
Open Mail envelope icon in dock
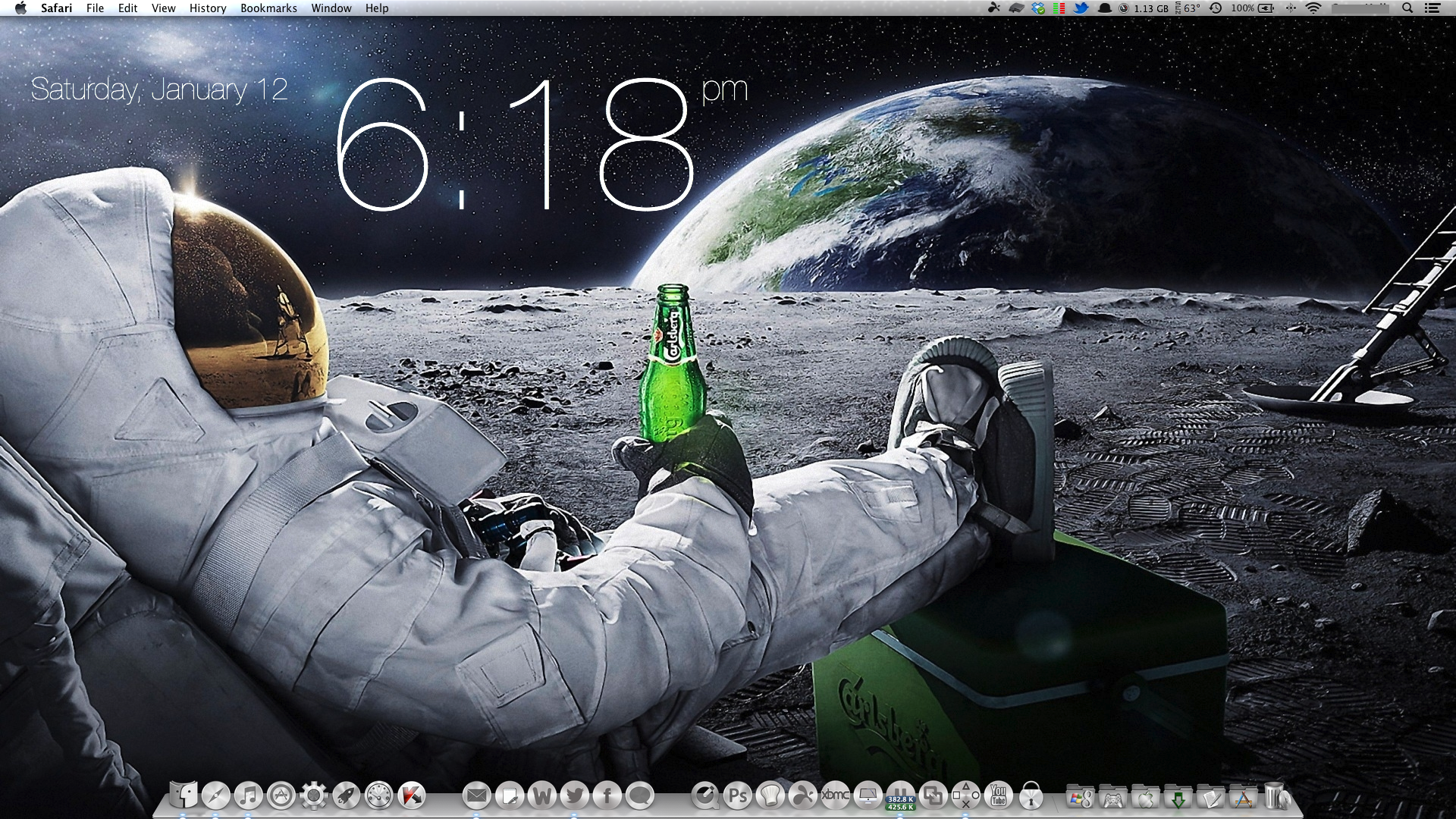[477, 795]
